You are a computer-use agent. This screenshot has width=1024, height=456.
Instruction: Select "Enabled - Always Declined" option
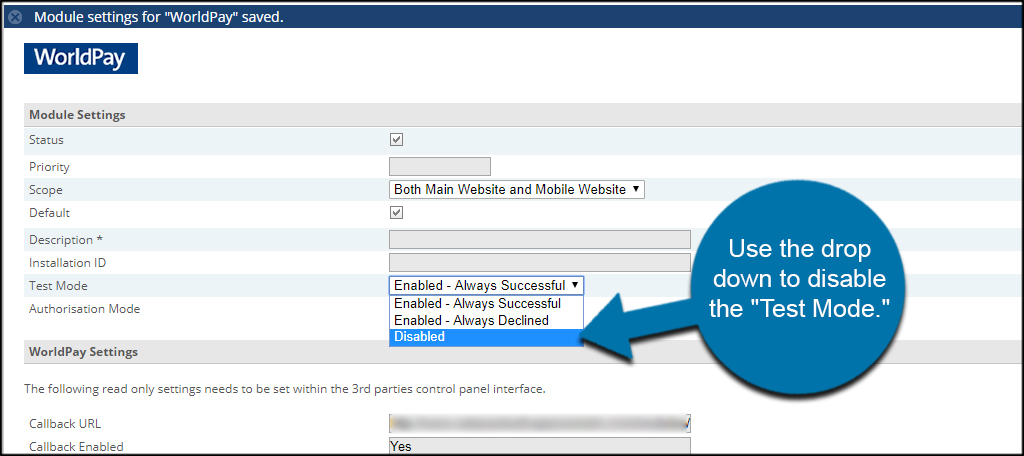pos(486,321)
